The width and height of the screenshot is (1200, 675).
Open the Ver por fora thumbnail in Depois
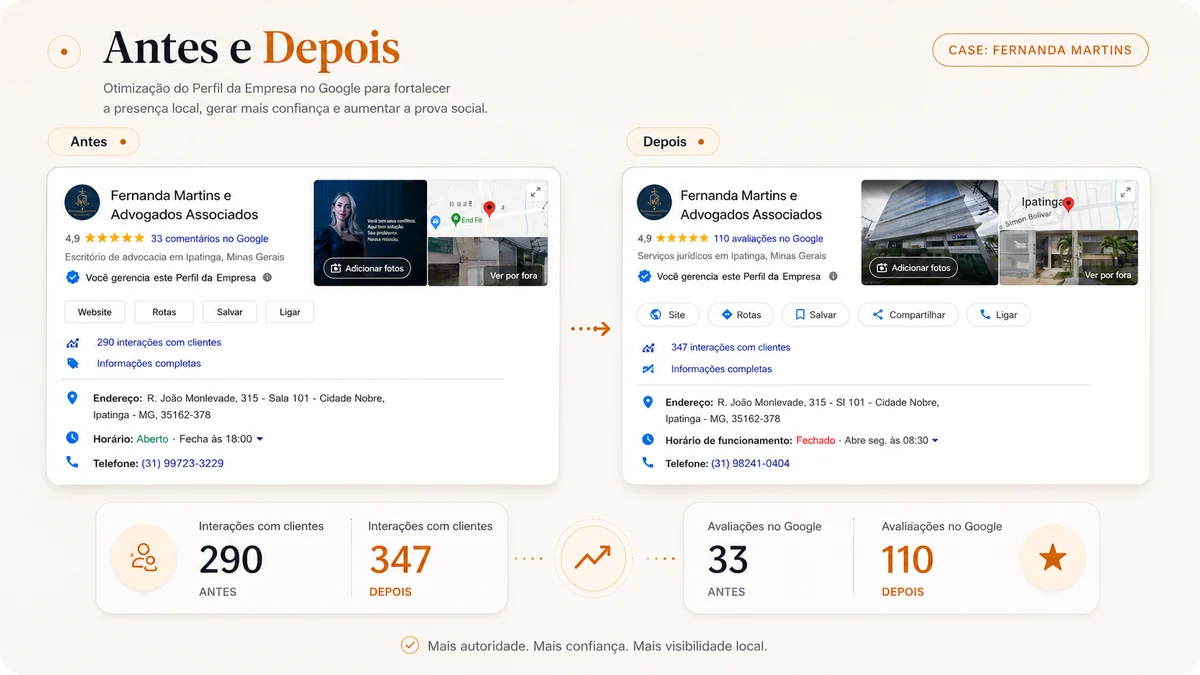[x=1069, y=258]
